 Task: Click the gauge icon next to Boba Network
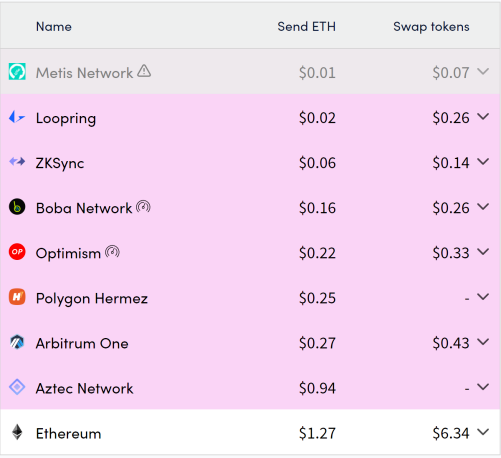(143, 207)
